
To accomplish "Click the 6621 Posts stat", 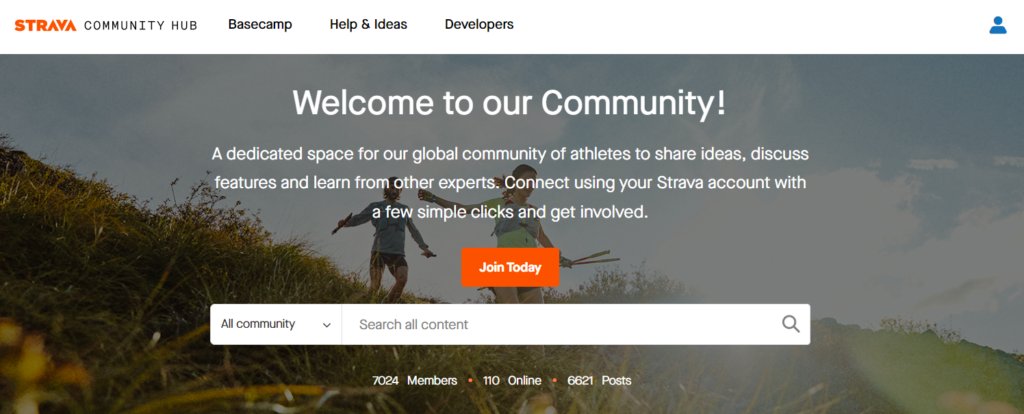I will (x=599, y=380).
